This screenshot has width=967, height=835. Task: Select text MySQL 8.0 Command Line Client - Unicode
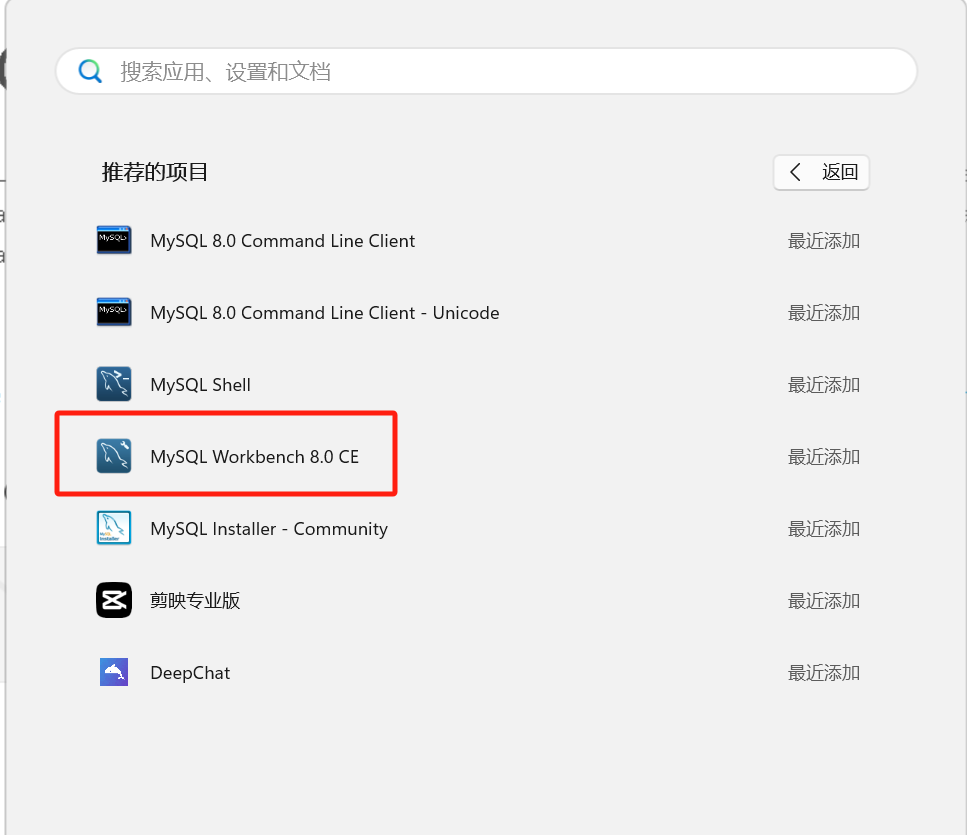tap(325, 313)
